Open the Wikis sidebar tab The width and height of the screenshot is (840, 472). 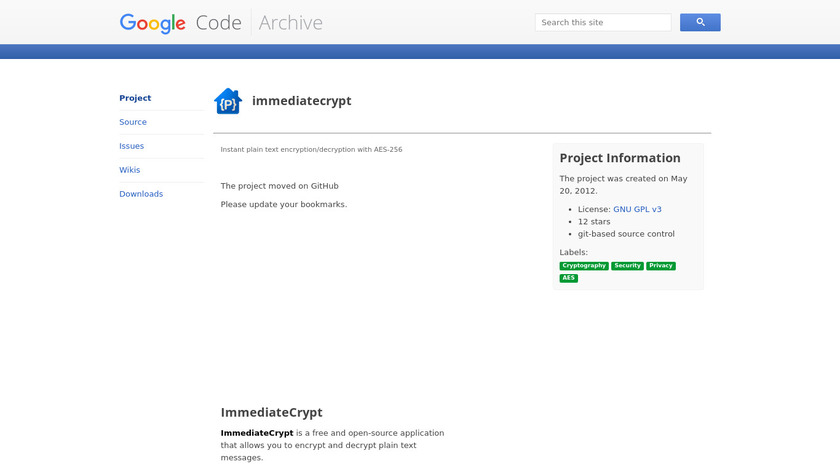pyautogui.click(x=130, y=170)
